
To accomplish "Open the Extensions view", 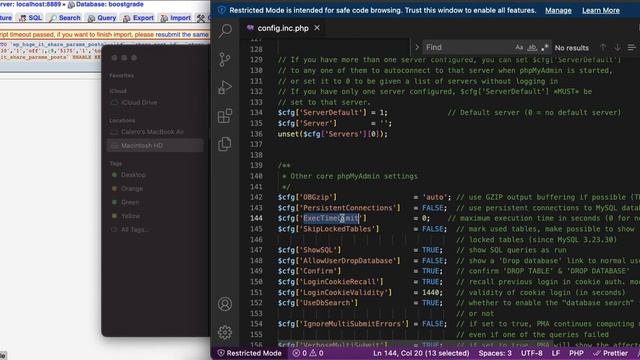I will coord(225,116).
